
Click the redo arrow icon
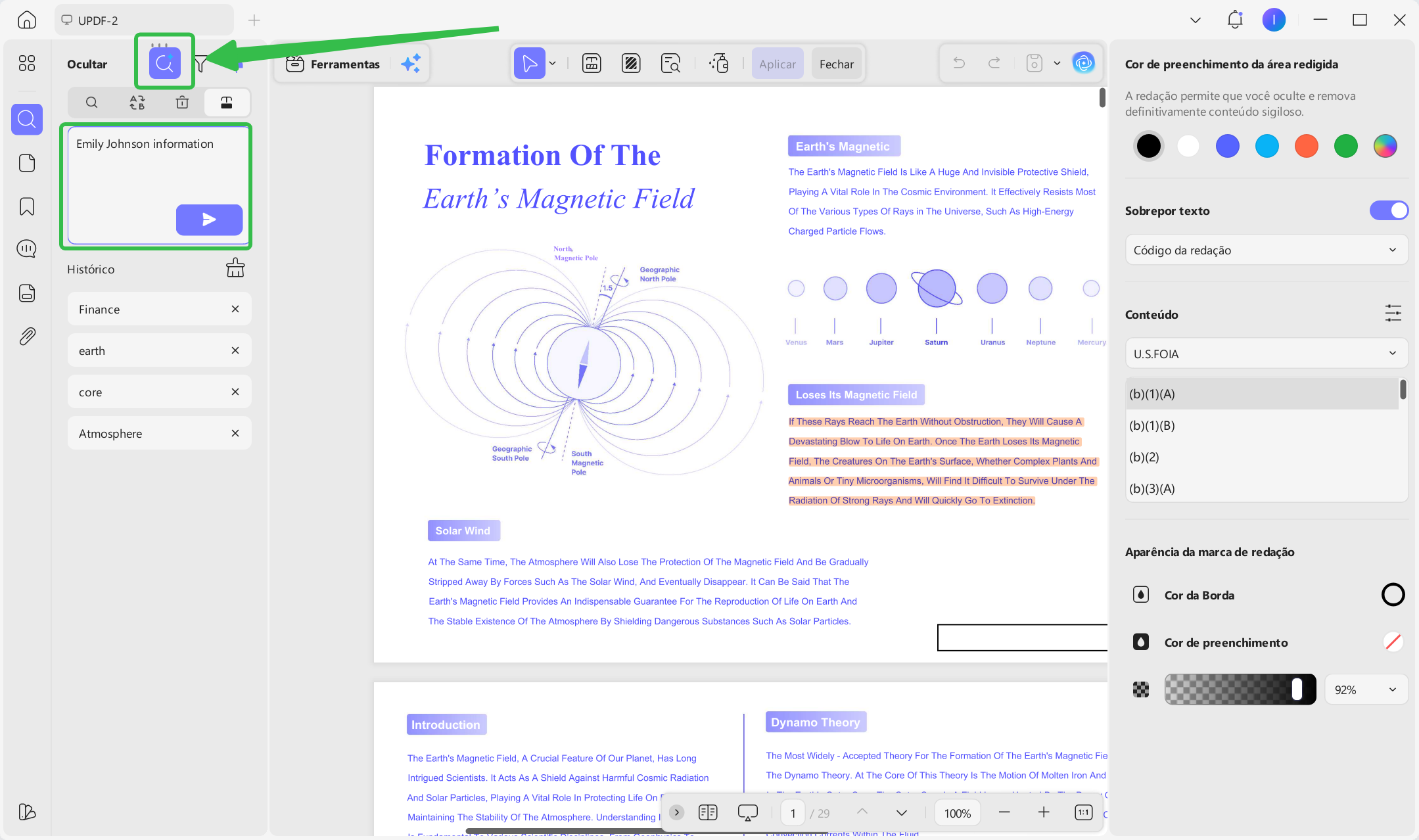[994, 63]
